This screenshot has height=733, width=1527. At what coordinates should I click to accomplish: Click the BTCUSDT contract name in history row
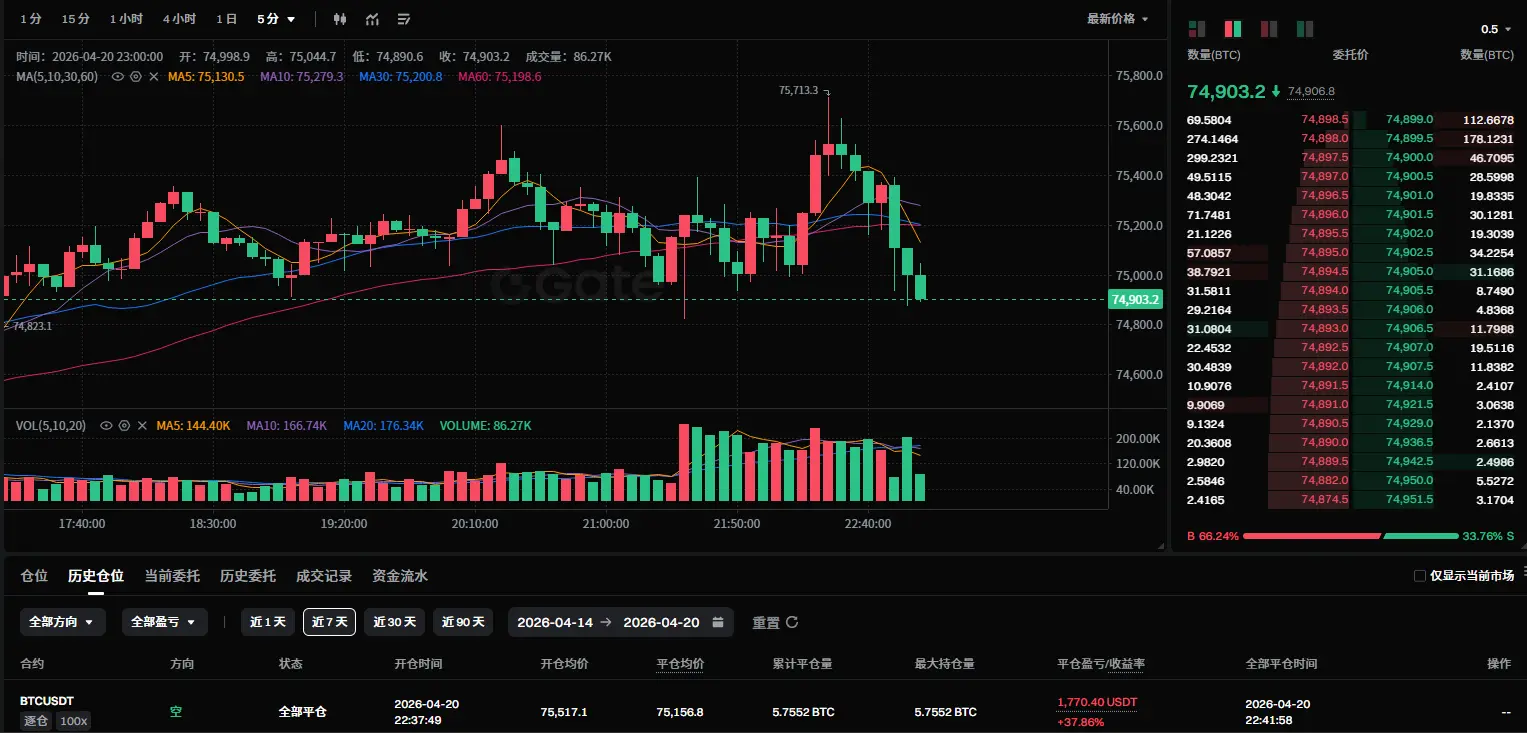point(47,701)
